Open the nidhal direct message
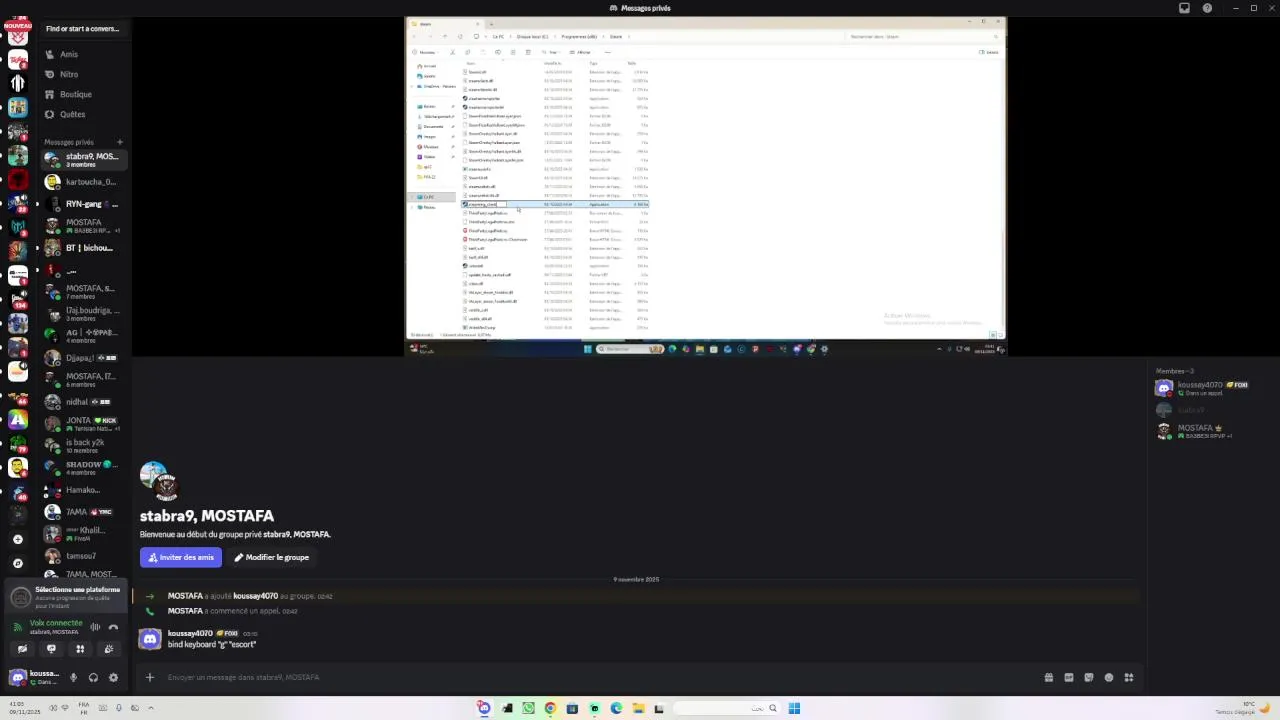1280x720 pixels. (x=84, y=402)
